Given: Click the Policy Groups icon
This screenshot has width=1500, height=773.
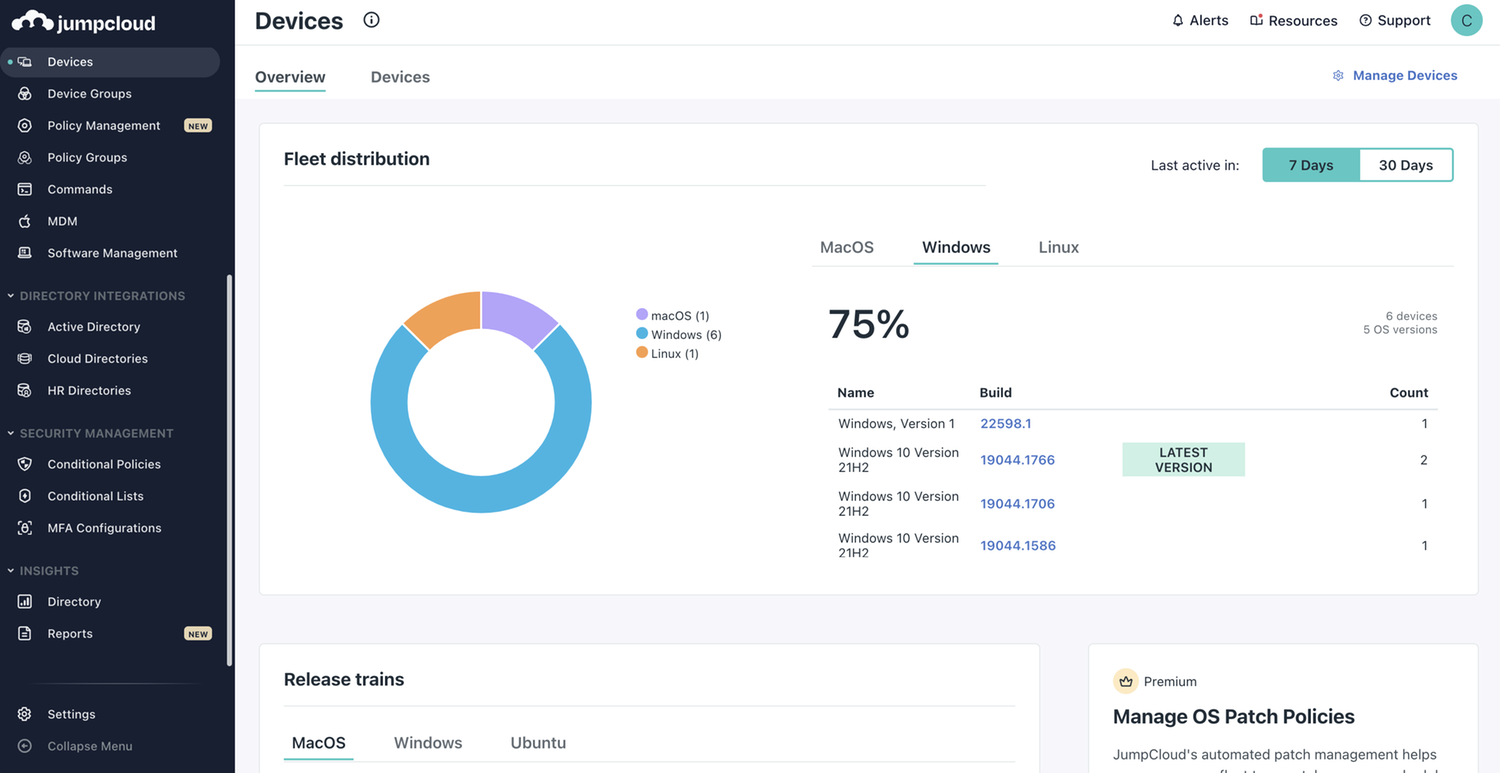Looking at the screenshot, I should click(25, 158).
